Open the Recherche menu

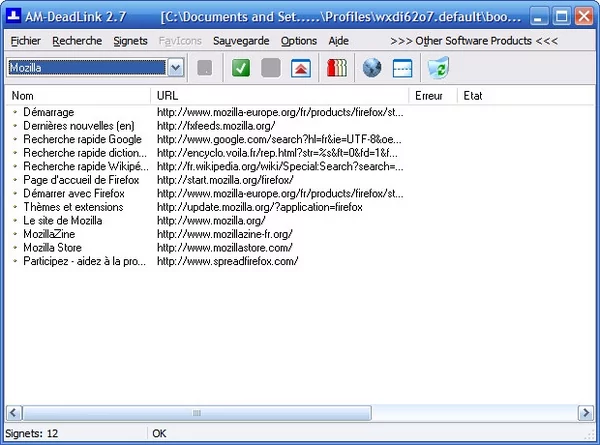(x=77, y=41)
